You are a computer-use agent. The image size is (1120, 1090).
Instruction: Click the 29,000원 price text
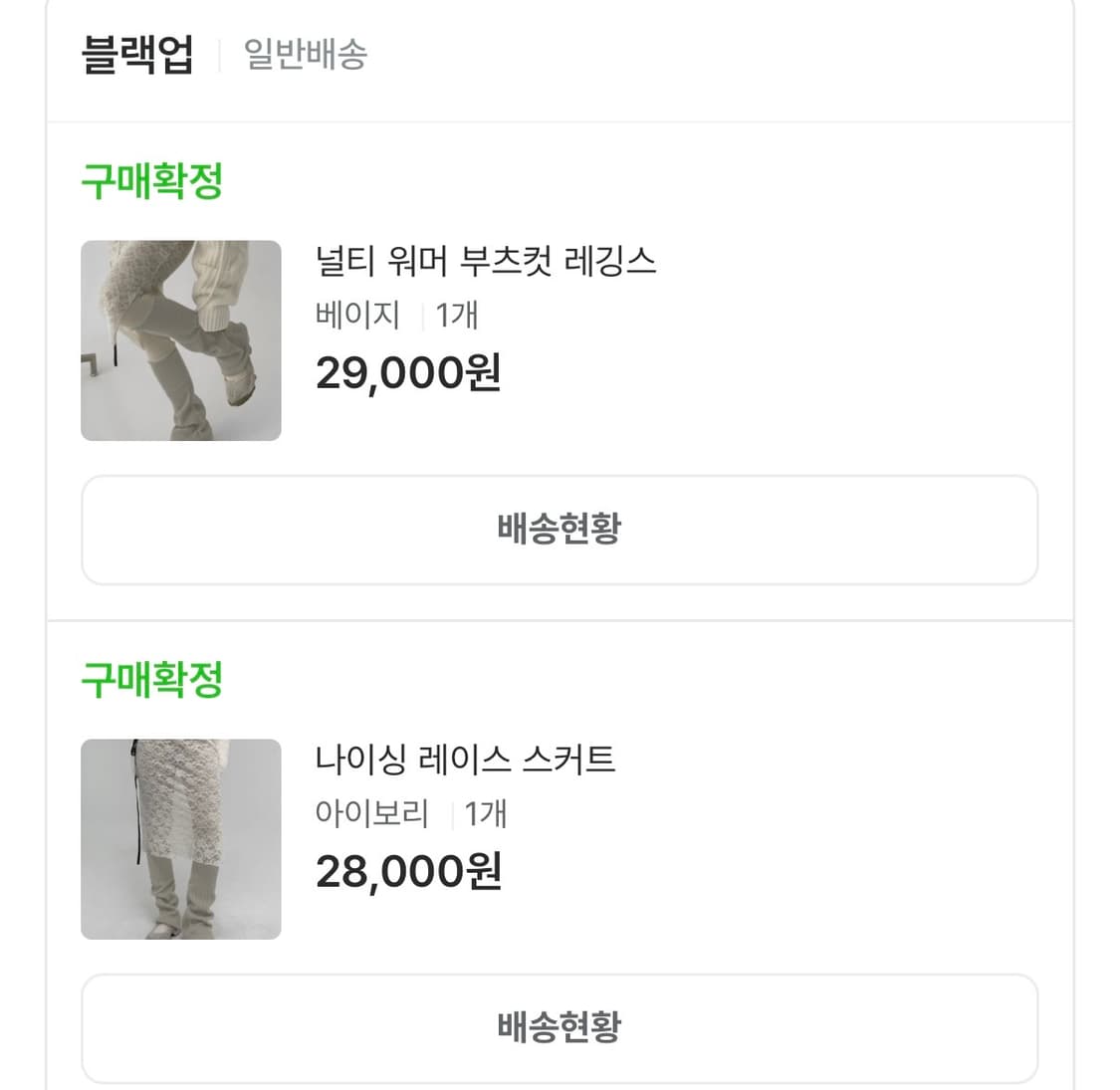(x=408, y=374)
